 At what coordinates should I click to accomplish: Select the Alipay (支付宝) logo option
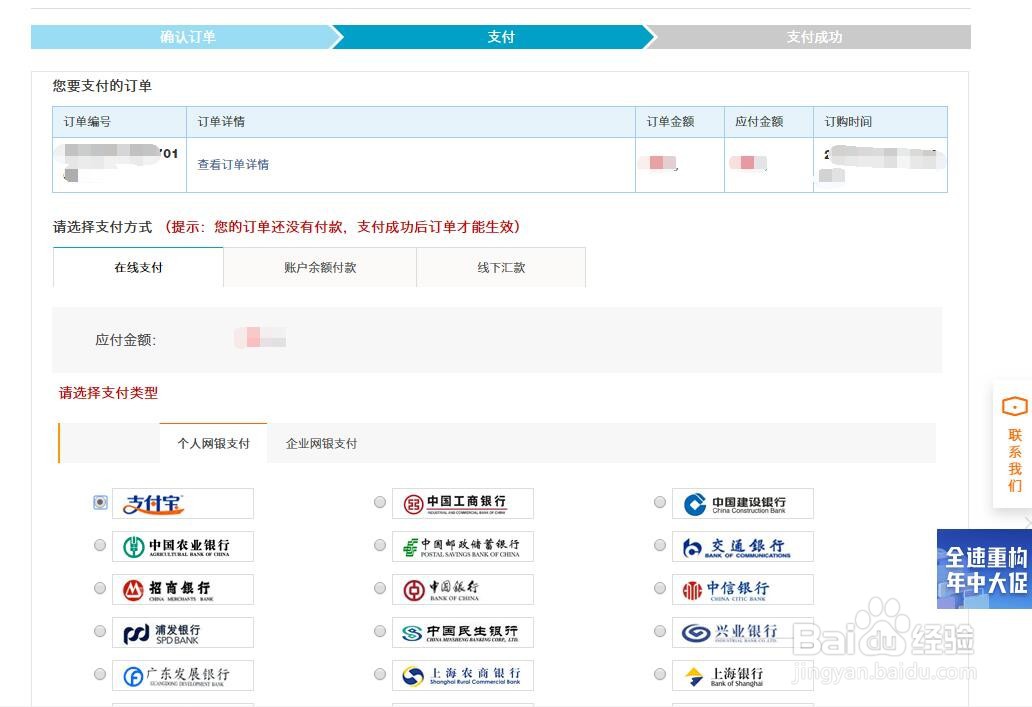pyautogui.click(x=183, y=504)
